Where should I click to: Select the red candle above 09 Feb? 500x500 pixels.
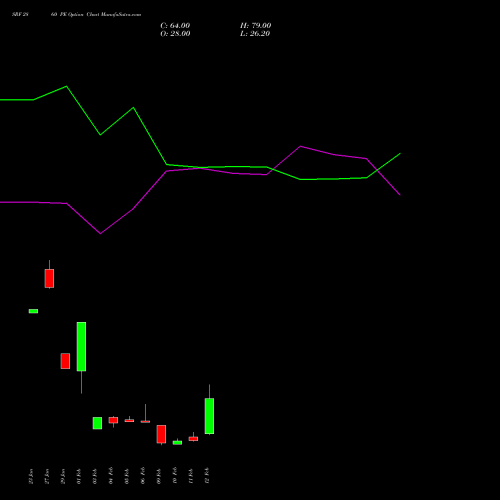[161, 434]
